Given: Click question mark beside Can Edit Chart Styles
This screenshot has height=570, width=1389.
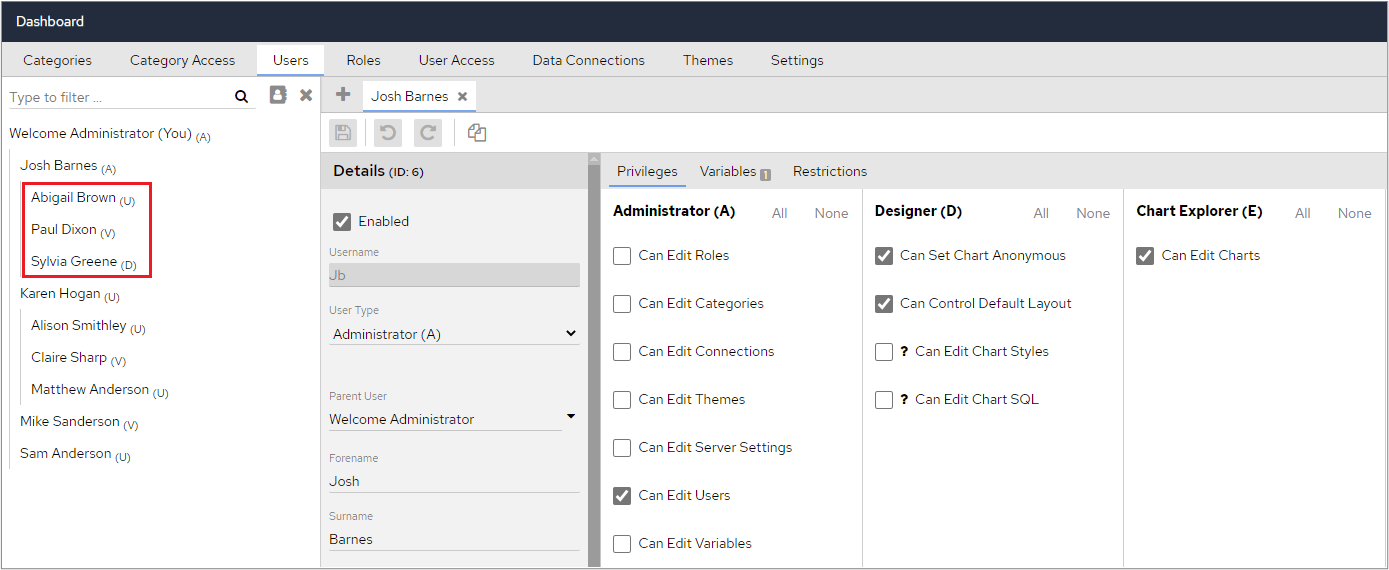Looking at the screenshot, I should pos(904,351).
